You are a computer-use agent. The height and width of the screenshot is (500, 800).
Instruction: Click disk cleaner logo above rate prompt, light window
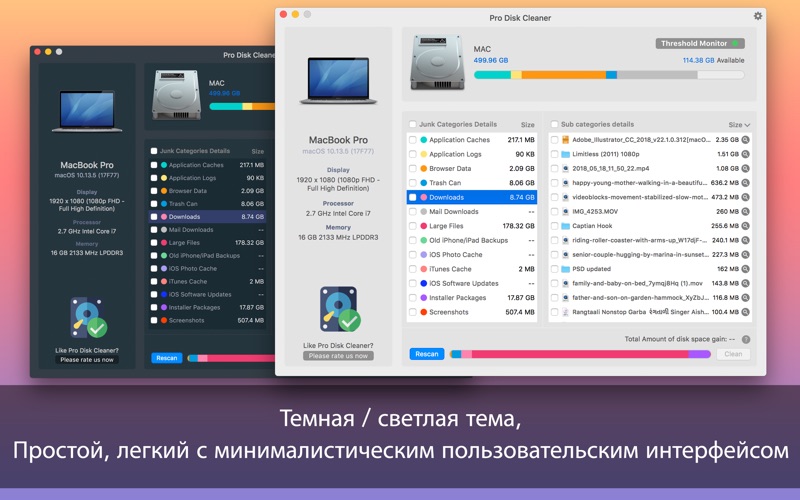[339, 309]
